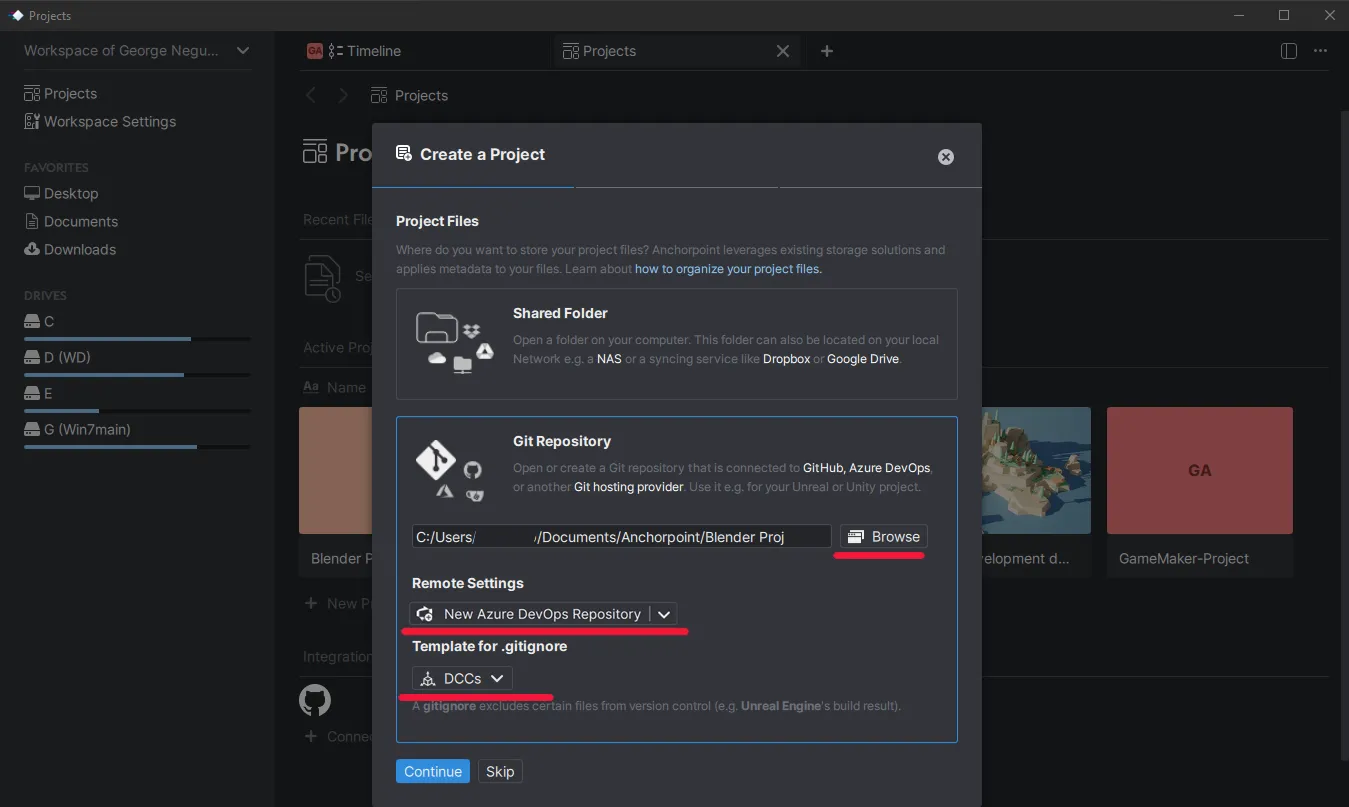Open the DCCs gitignore template dropdown
Screen dimensions: 1349x807
(x=461, y=677)
